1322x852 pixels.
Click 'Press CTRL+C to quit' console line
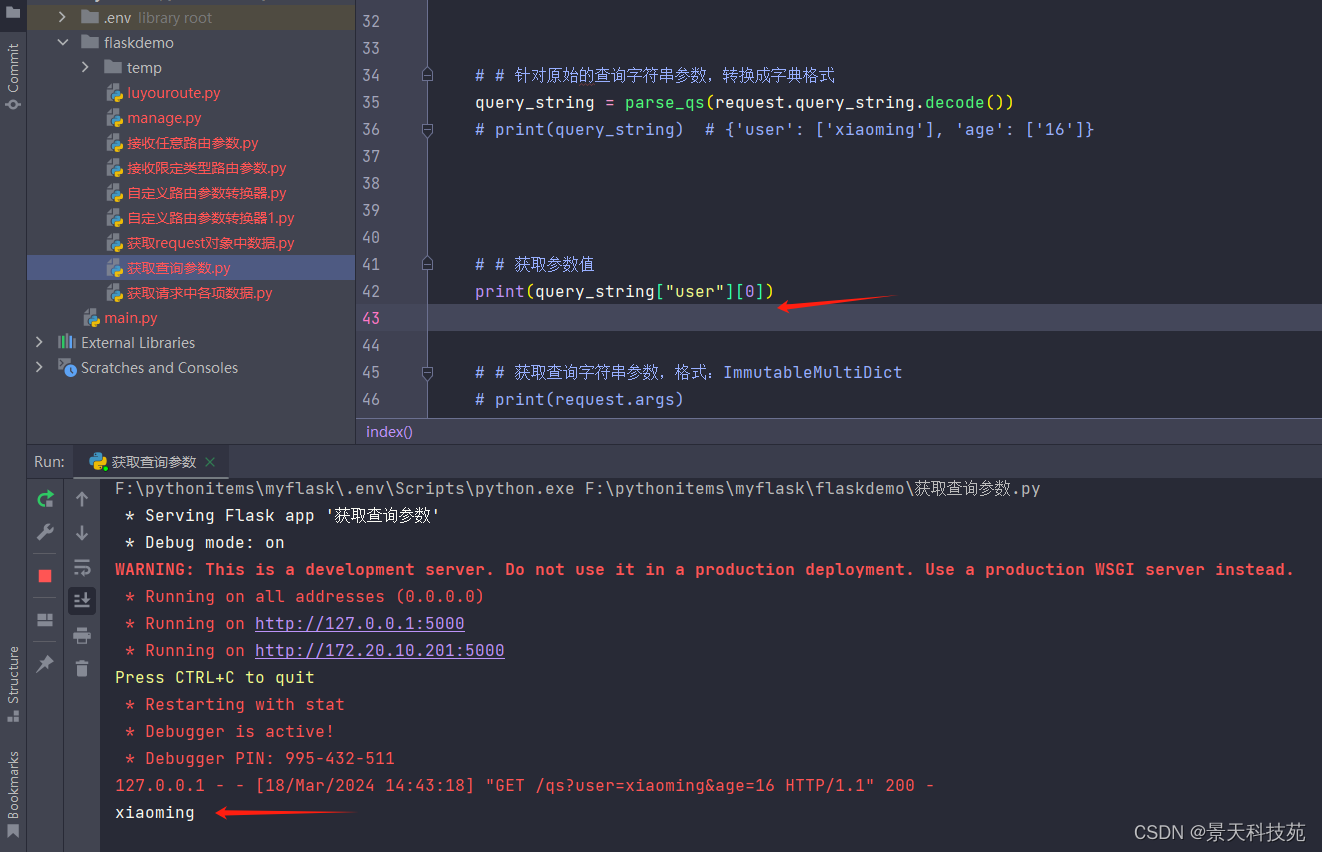tap(215, 677)
